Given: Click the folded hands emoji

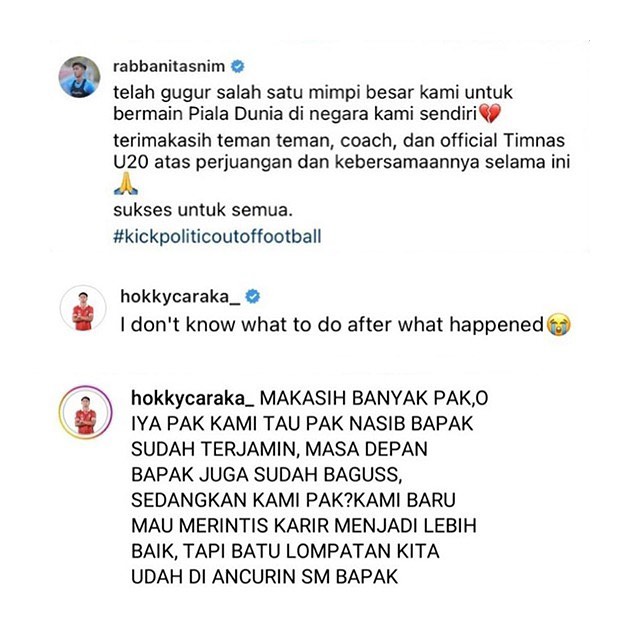Looking at the screenshot, I should click(x=126, y=184).
